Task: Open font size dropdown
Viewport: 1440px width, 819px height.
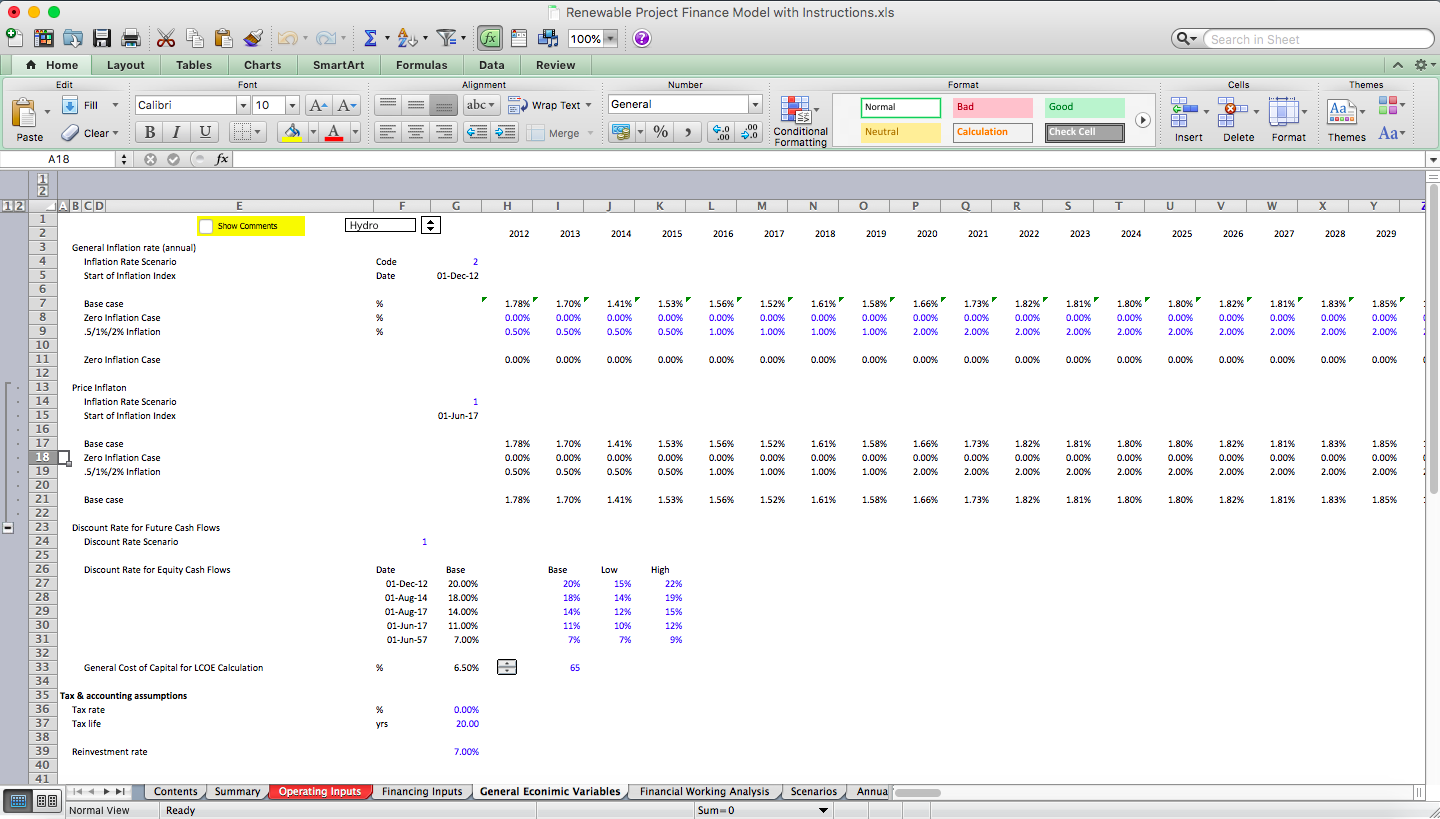Action: (292, 105)
